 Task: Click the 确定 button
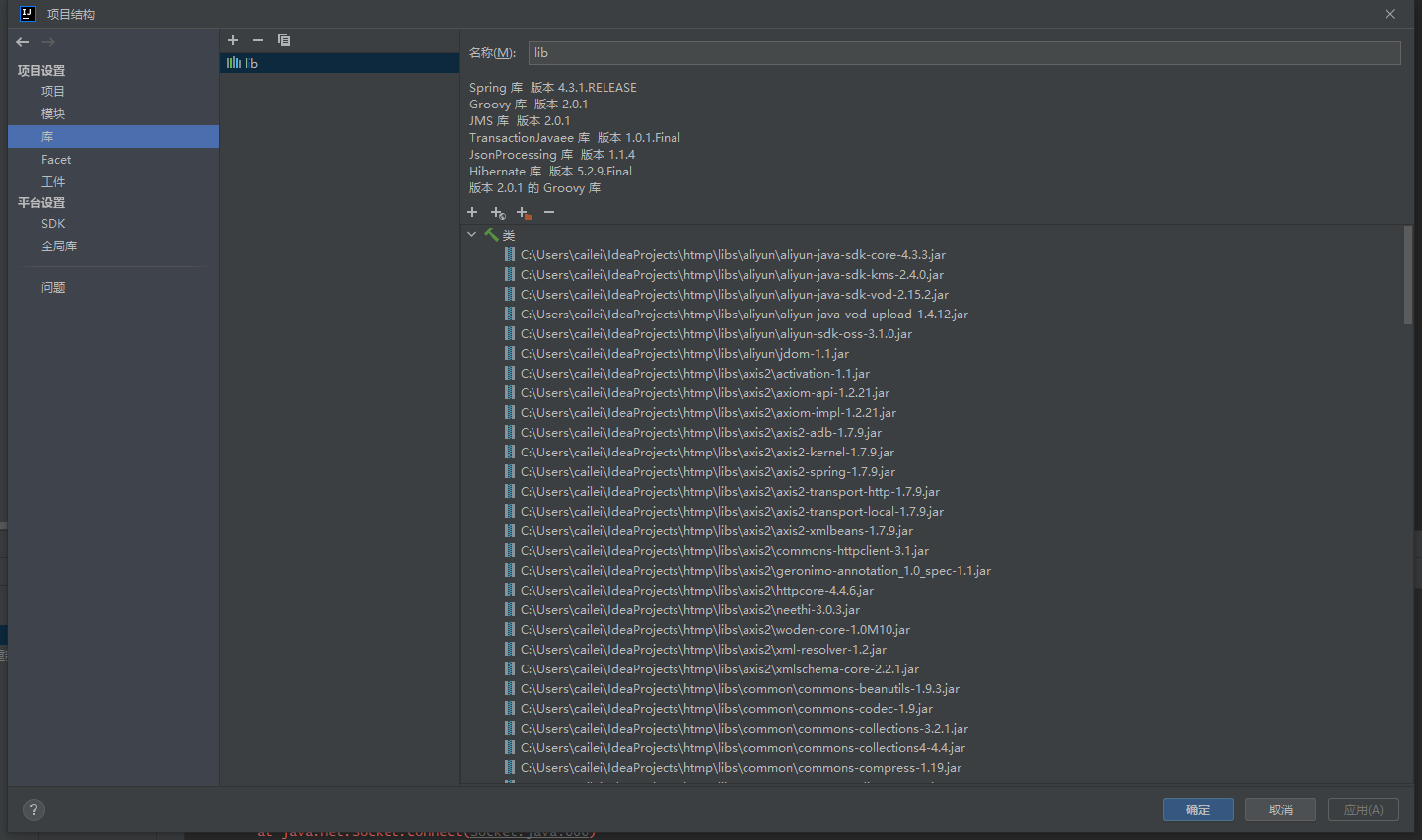coord(1198,809)
